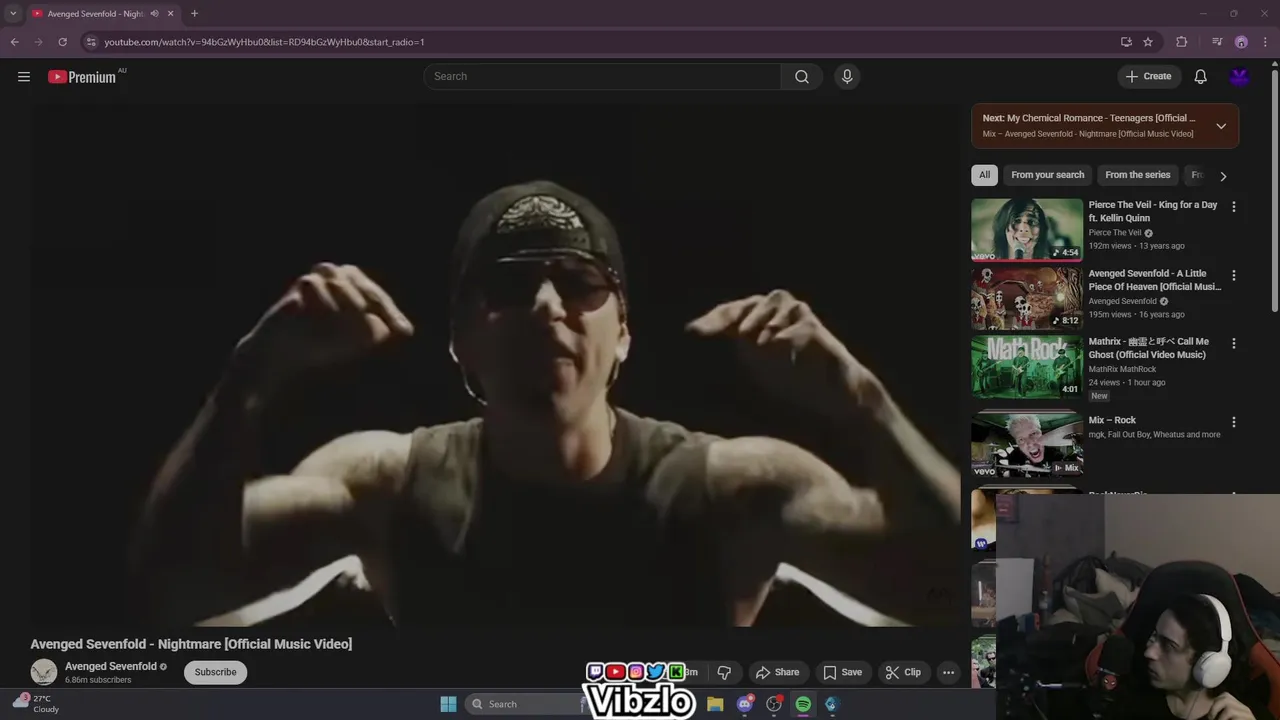The width and height of the screenshot is (1280, 720).
Task: Show more filter chips with arrow
Action: (1223, 176)
